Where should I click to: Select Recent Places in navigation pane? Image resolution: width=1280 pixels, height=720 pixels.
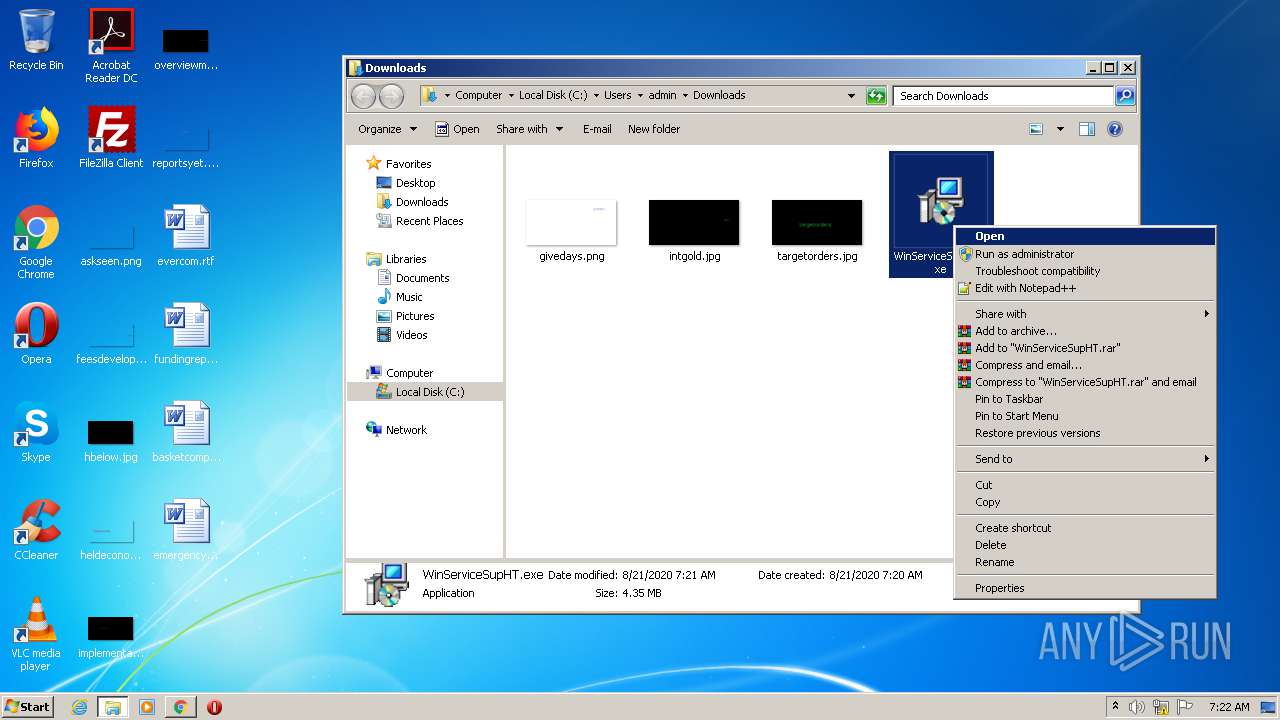(x=420, y=221)
